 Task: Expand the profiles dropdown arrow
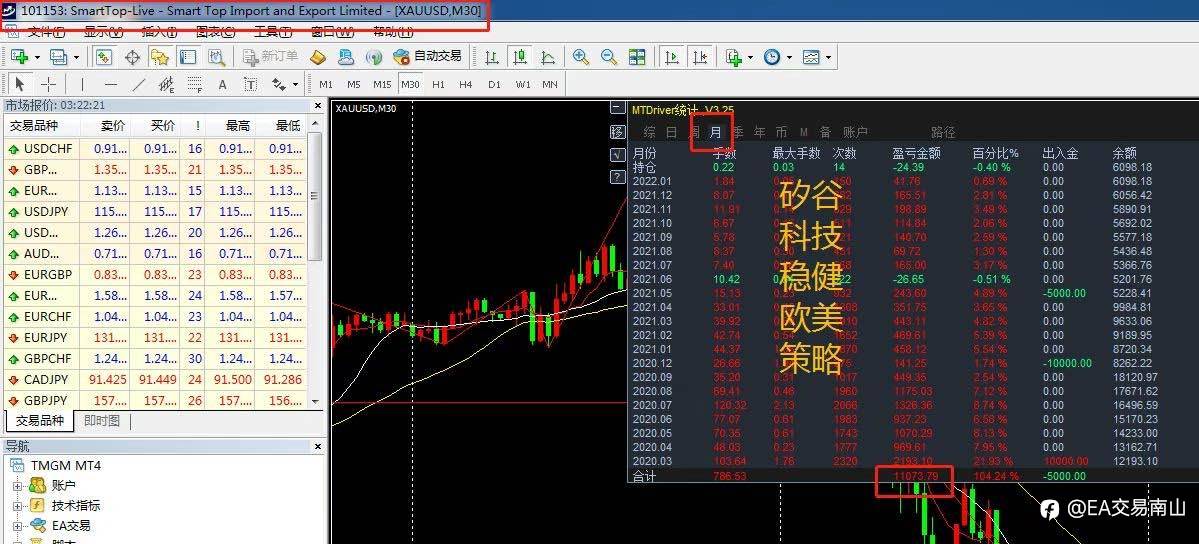(x=76, y=57)
